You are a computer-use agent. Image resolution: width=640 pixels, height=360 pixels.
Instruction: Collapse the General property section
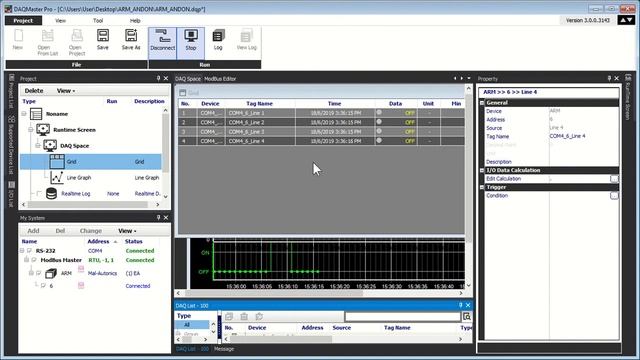(x=482, y=103)
